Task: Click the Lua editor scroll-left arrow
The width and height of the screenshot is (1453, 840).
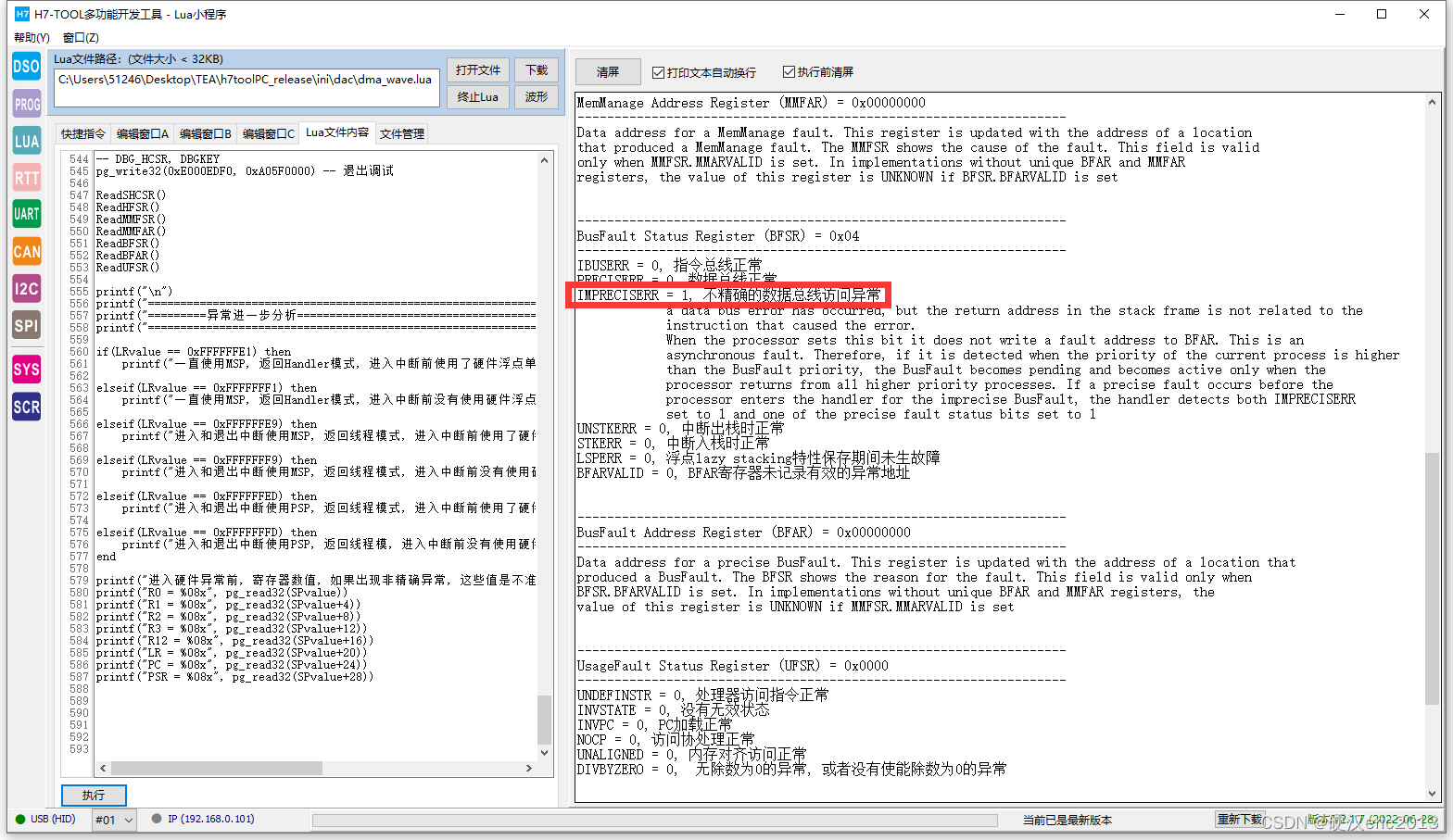Action: [103, 768]
